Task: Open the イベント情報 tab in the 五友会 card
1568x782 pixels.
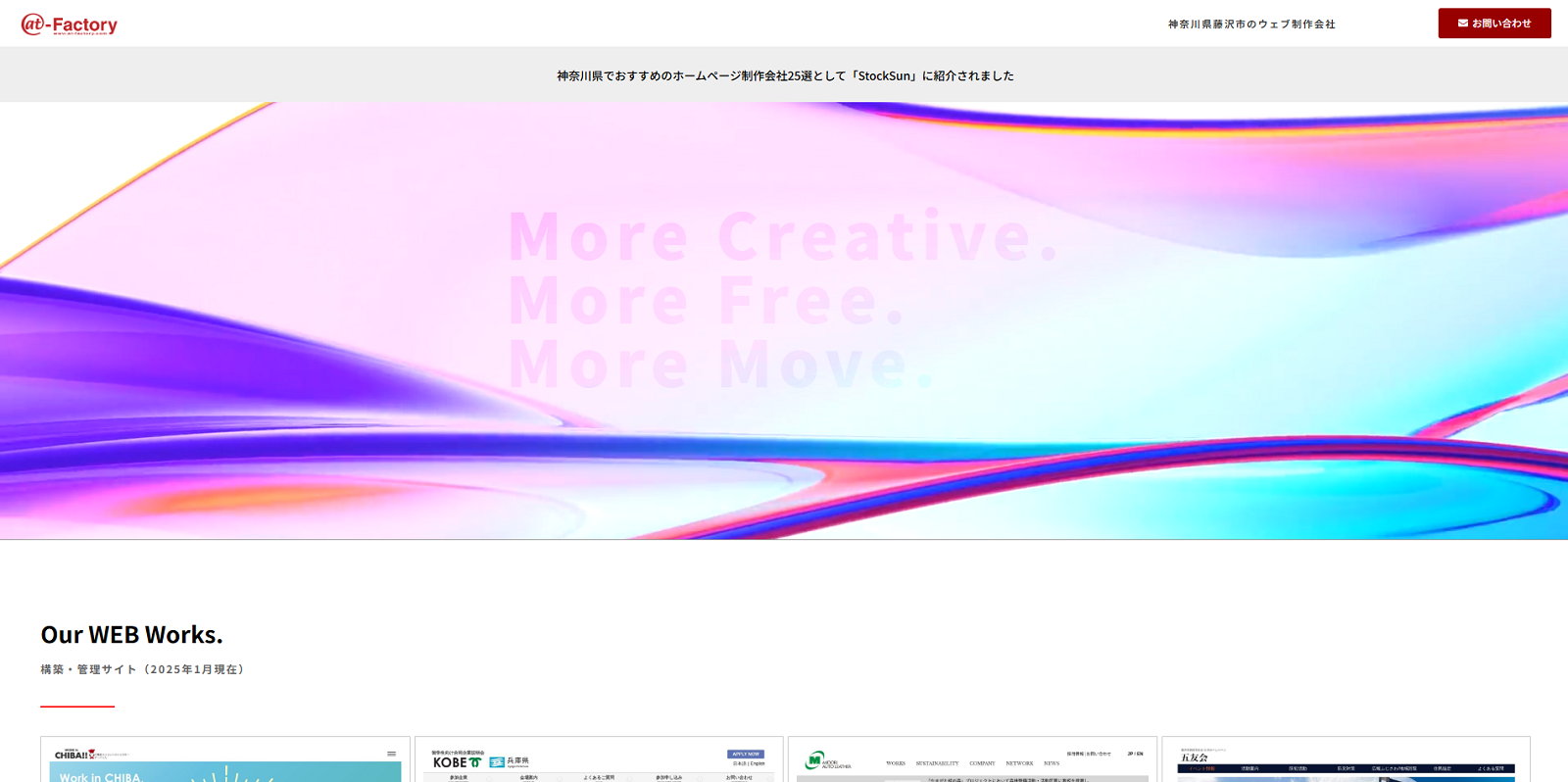Action: pyautogui.click(x=1200, y=769)
